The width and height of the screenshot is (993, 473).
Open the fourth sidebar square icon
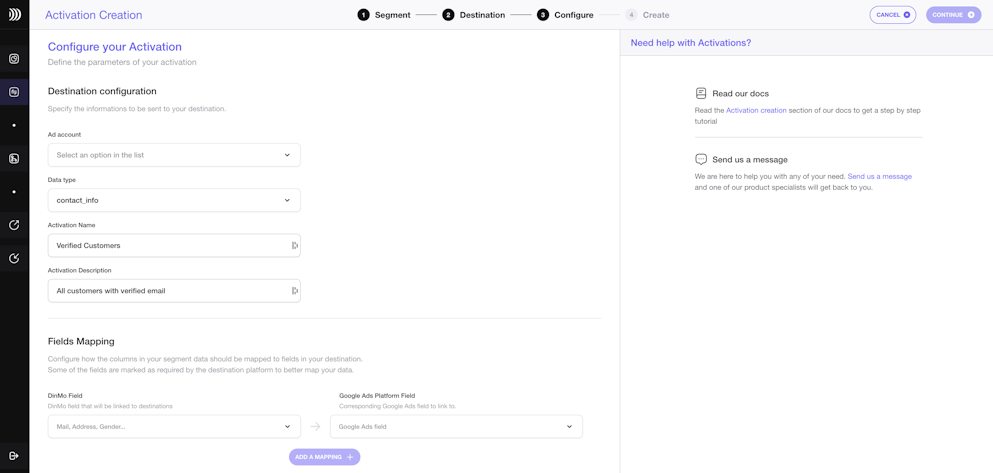point(14,159)
